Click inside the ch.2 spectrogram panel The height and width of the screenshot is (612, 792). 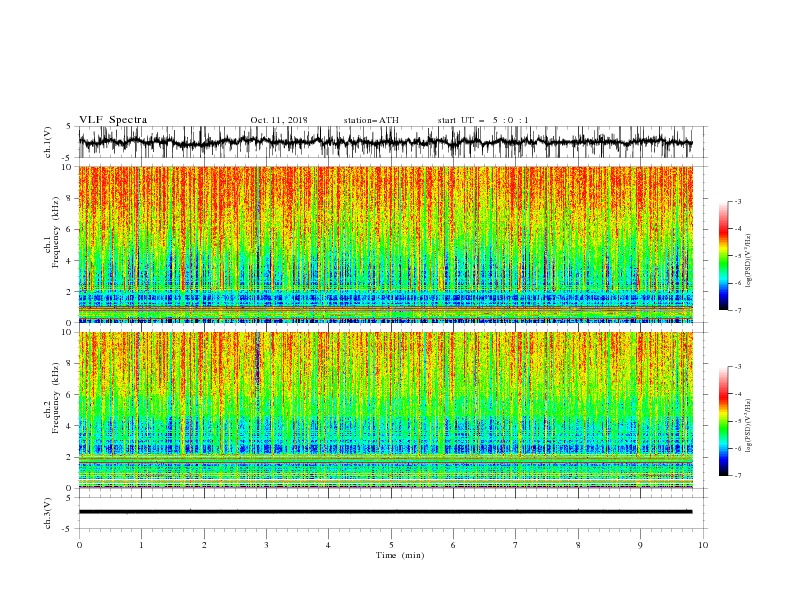click(386, 410)
